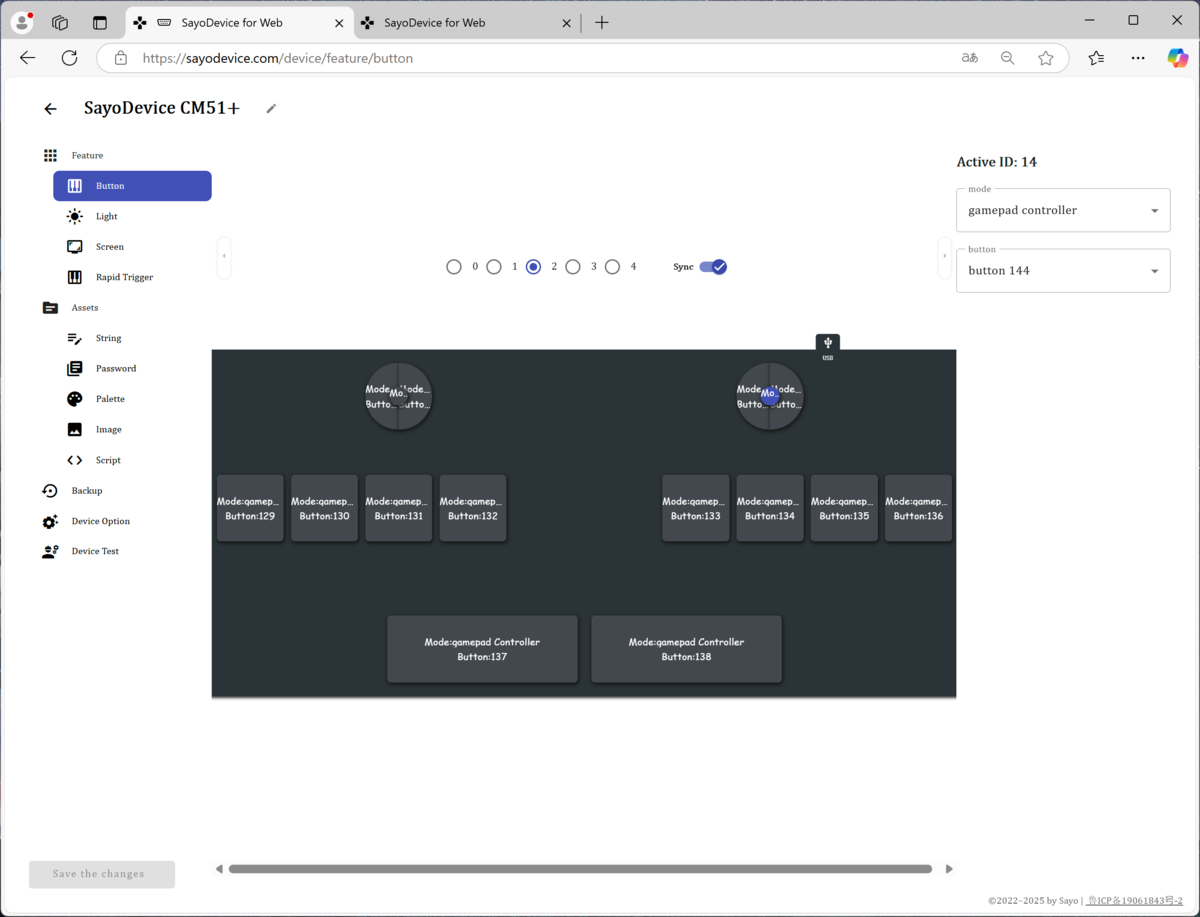Click the String pencil-lines icon

click(x=75, y=339)
